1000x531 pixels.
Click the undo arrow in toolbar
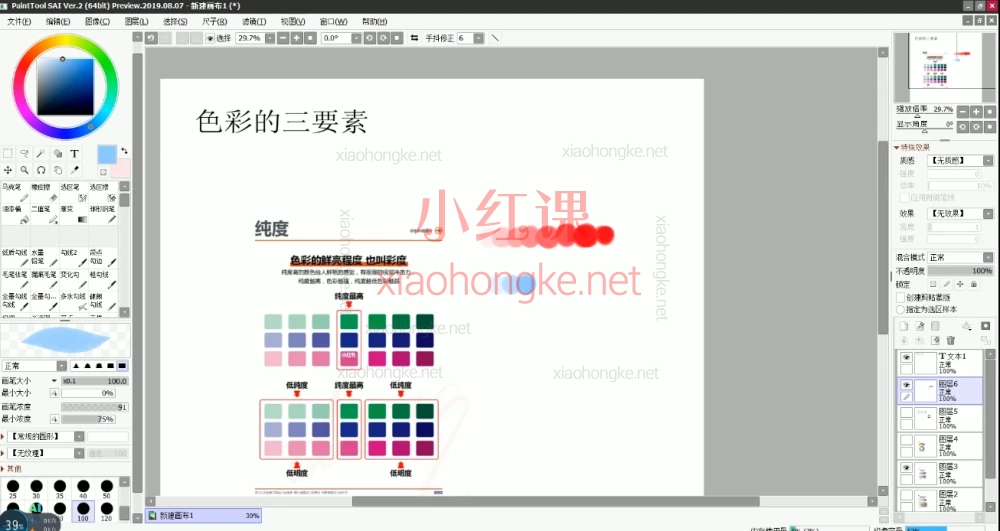pyautogui.click(x=151, y=38)
